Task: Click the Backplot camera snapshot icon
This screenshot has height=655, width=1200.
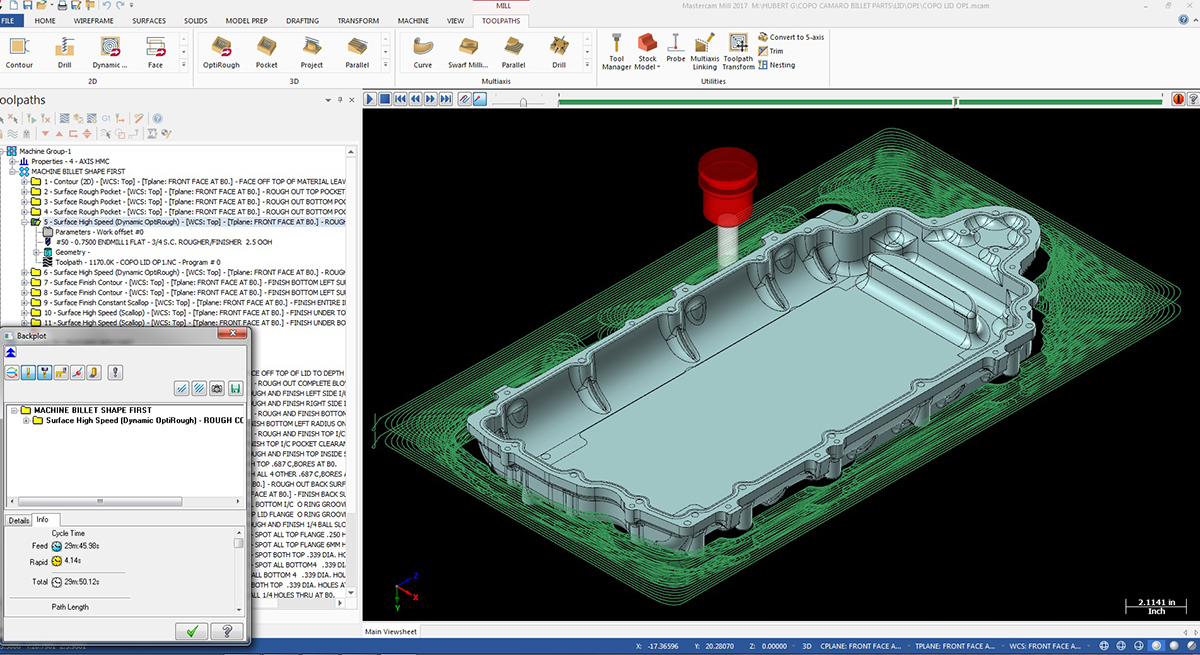Action: 216,388
